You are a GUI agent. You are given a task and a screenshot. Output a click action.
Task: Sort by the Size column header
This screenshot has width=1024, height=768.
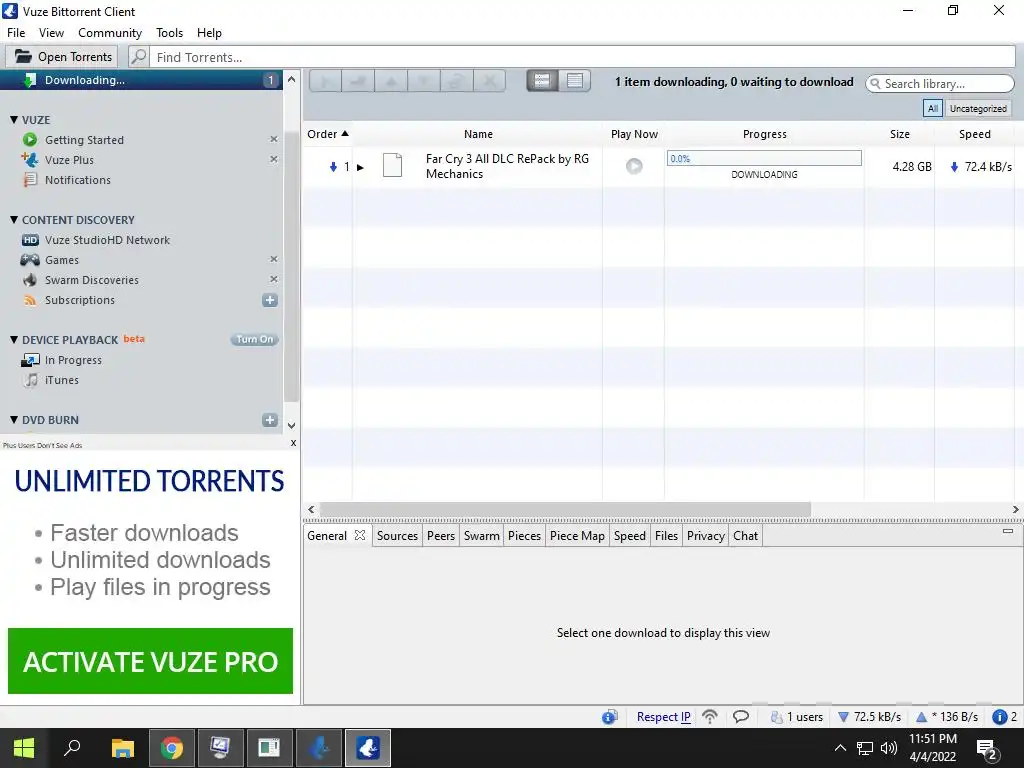click(x=899, y=134)
